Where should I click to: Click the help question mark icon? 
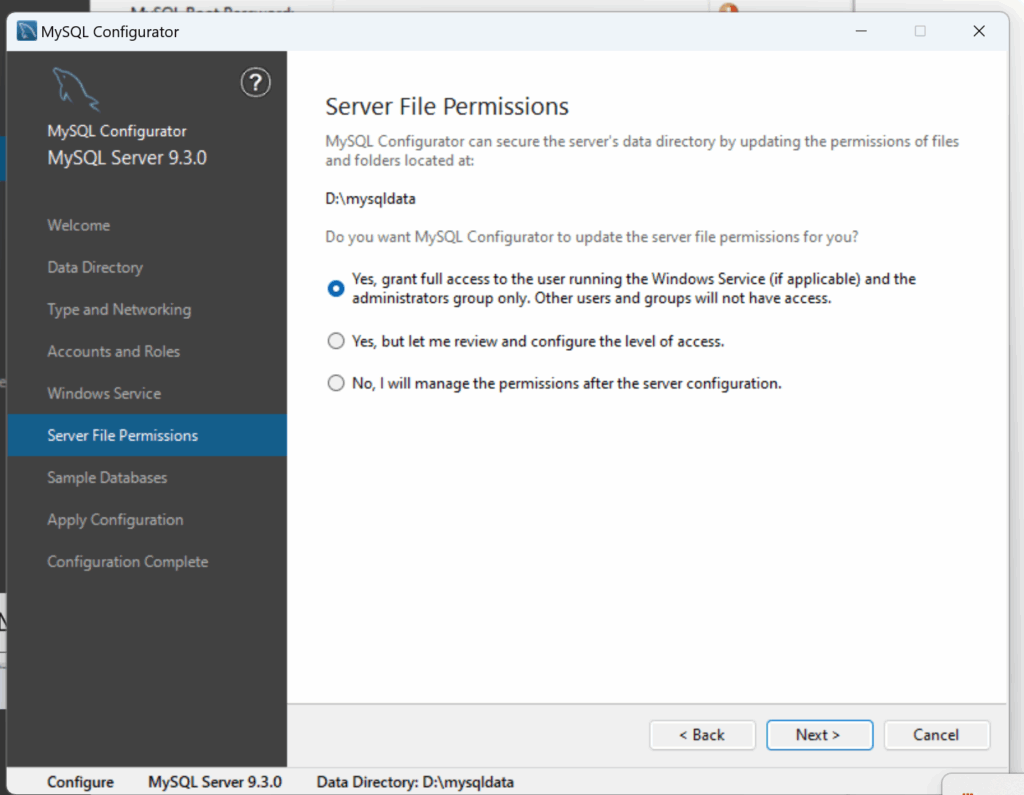(x=256, y=83)
